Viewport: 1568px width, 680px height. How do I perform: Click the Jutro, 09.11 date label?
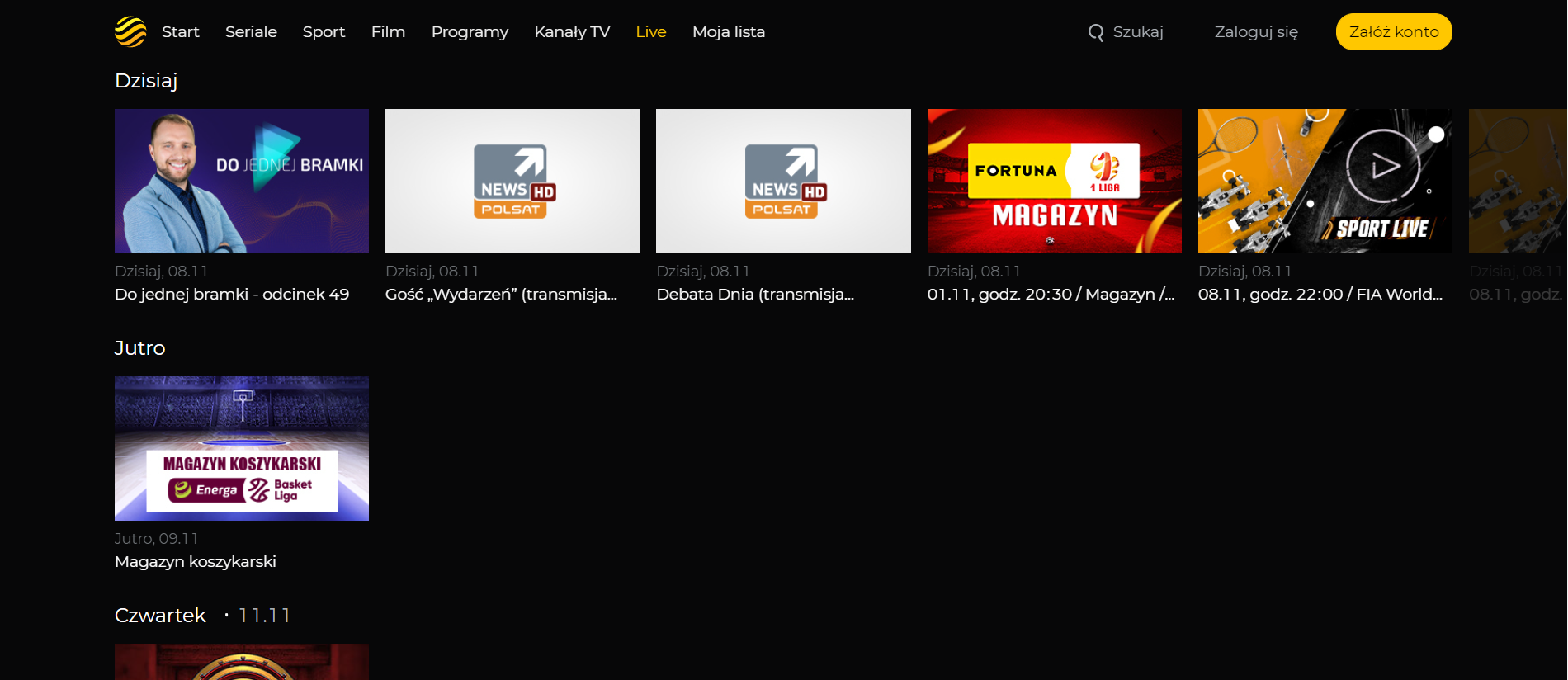[156, 539]
